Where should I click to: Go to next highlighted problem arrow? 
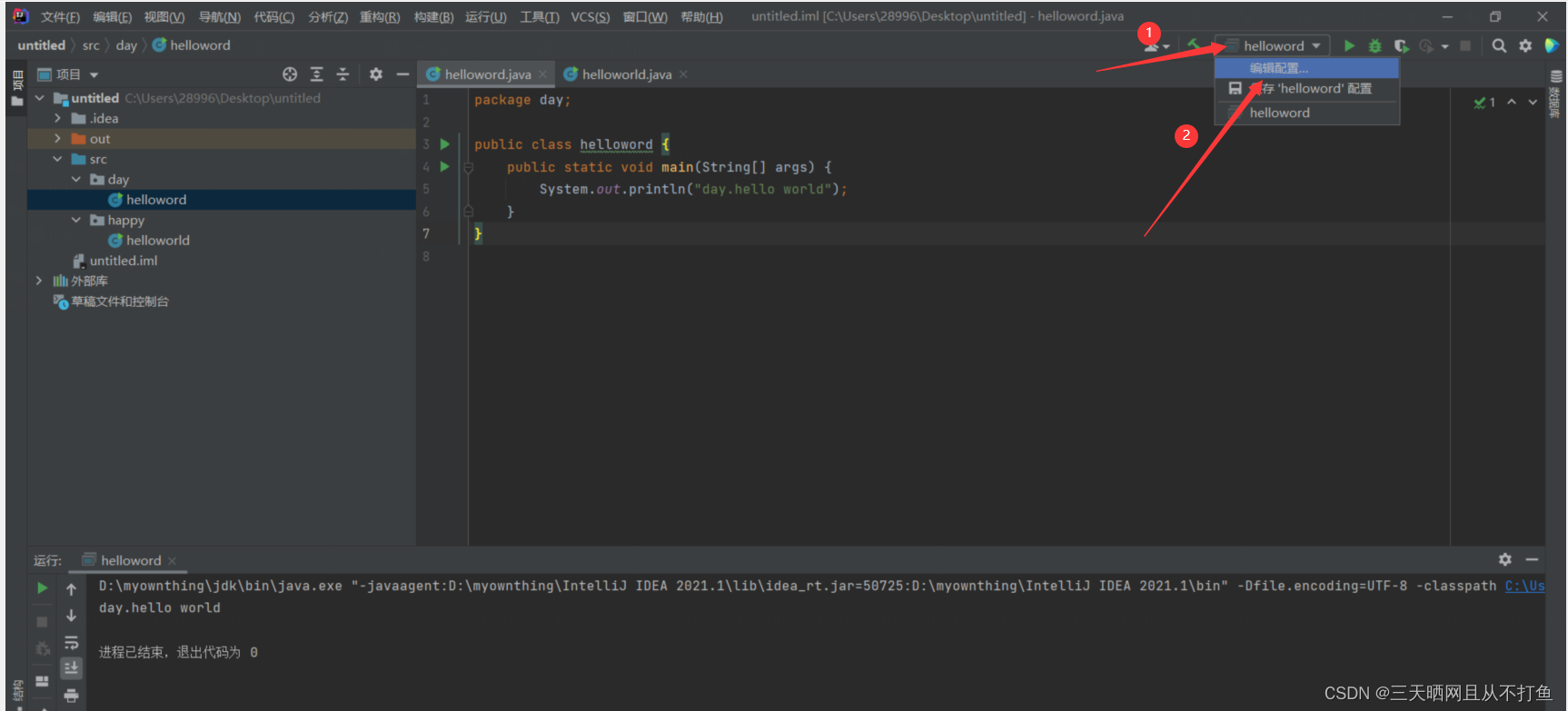[x=1533, y=102]
